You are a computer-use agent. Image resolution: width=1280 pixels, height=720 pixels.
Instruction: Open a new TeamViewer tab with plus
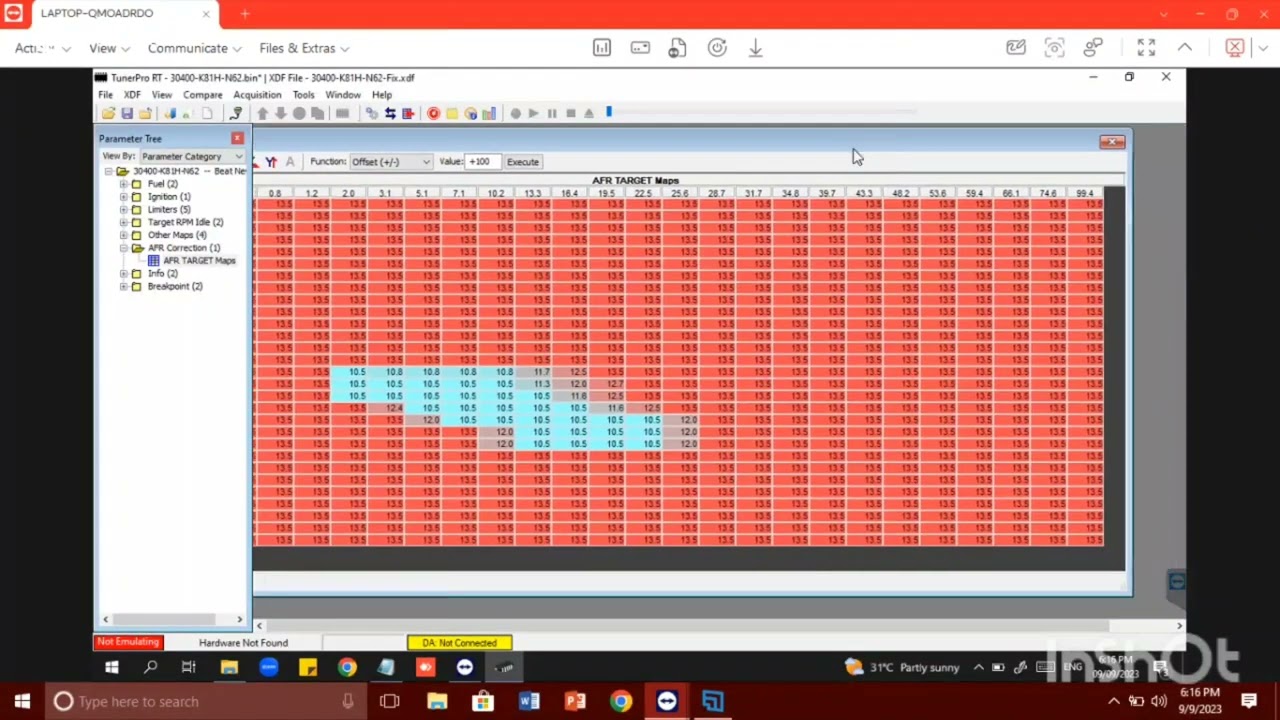tap(245, 14)
